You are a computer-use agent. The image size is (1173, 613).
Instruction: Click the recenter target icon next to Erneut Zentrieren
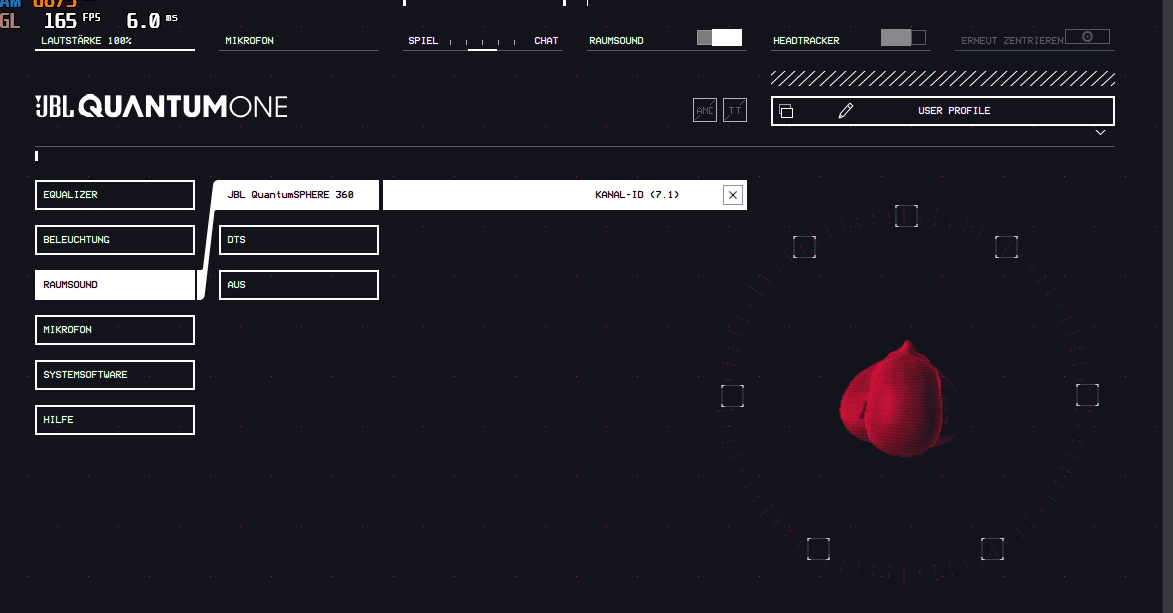point(1087,37)
